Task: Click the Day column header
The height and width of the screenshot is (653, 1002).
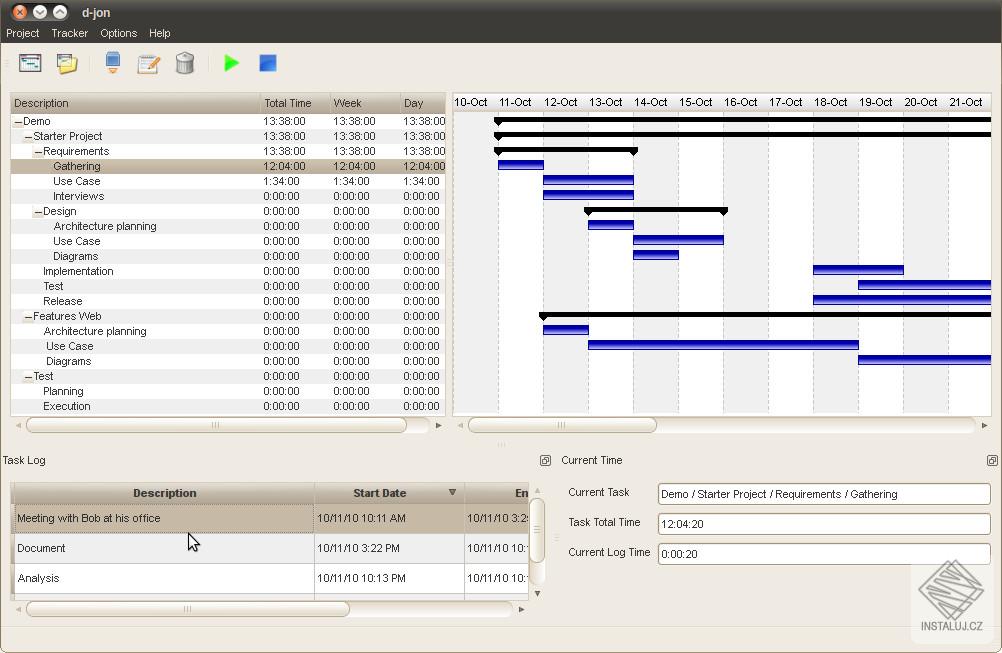Action: click(x=423, y=103)
